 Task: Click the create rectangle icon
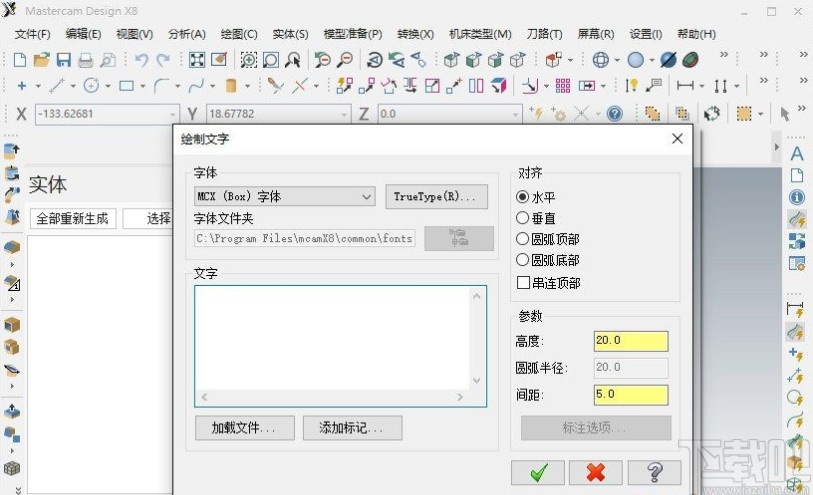tap(127, 86)
